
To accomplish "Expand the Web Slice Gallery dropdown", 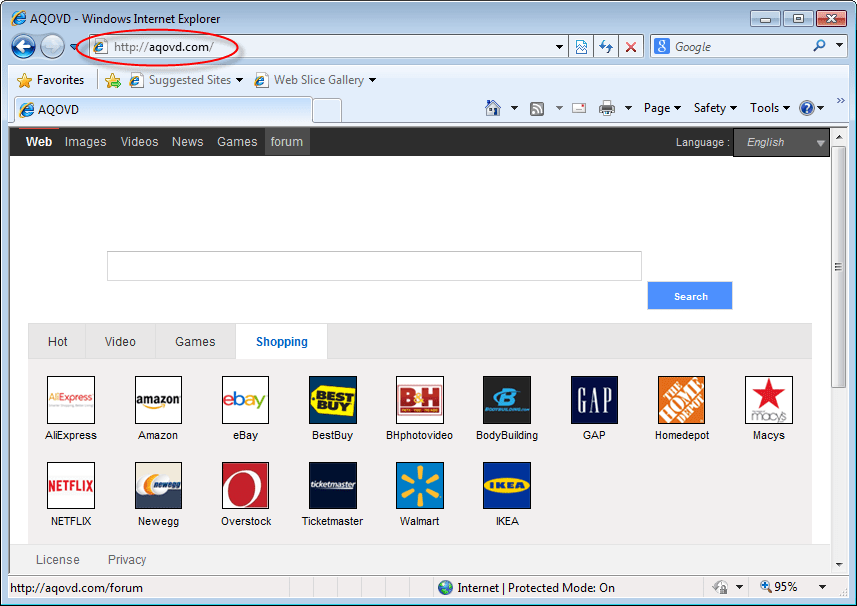I will coord(372,80).
